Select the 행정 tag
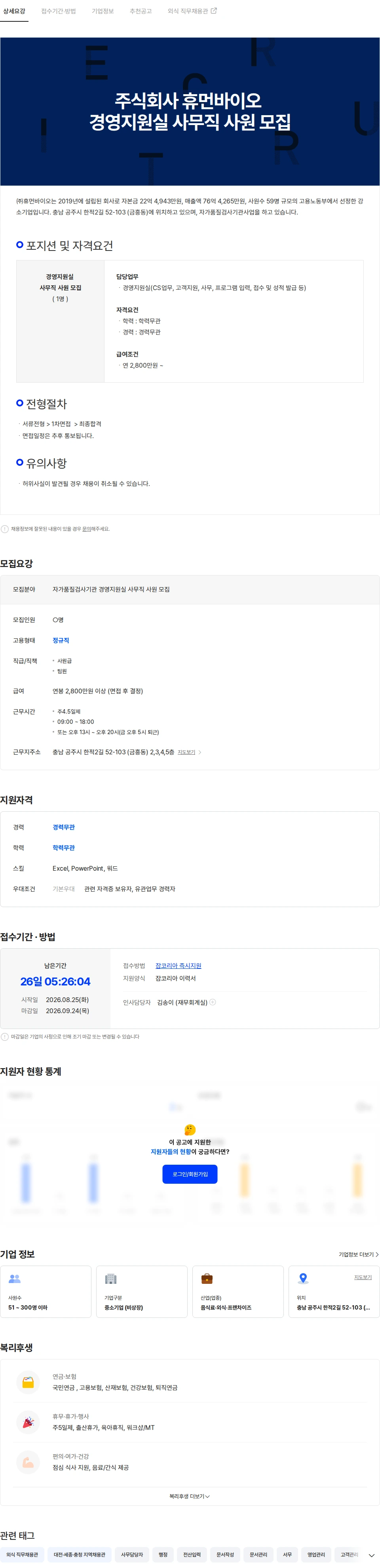Screen dimensions: 380x1568 (163, 1555)
